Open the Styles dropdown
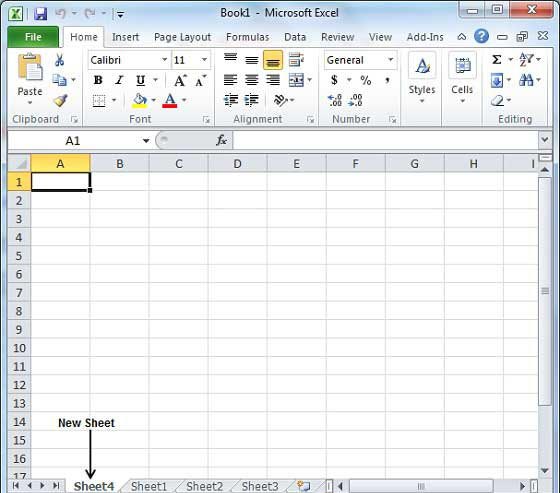Image resolution: width=560 pixels, height=493 pixels. click(x=422, y=78)
